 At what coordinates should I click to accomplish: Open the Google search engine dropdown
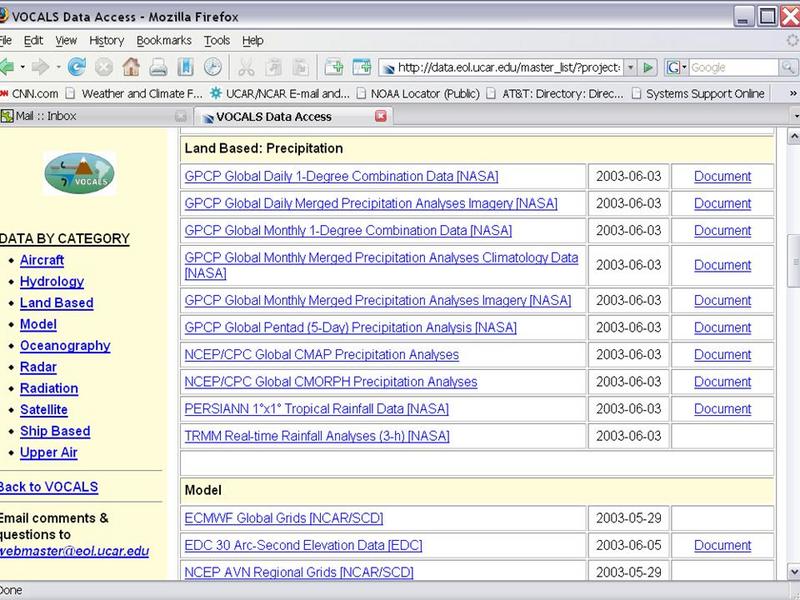[x=676, y=67]
